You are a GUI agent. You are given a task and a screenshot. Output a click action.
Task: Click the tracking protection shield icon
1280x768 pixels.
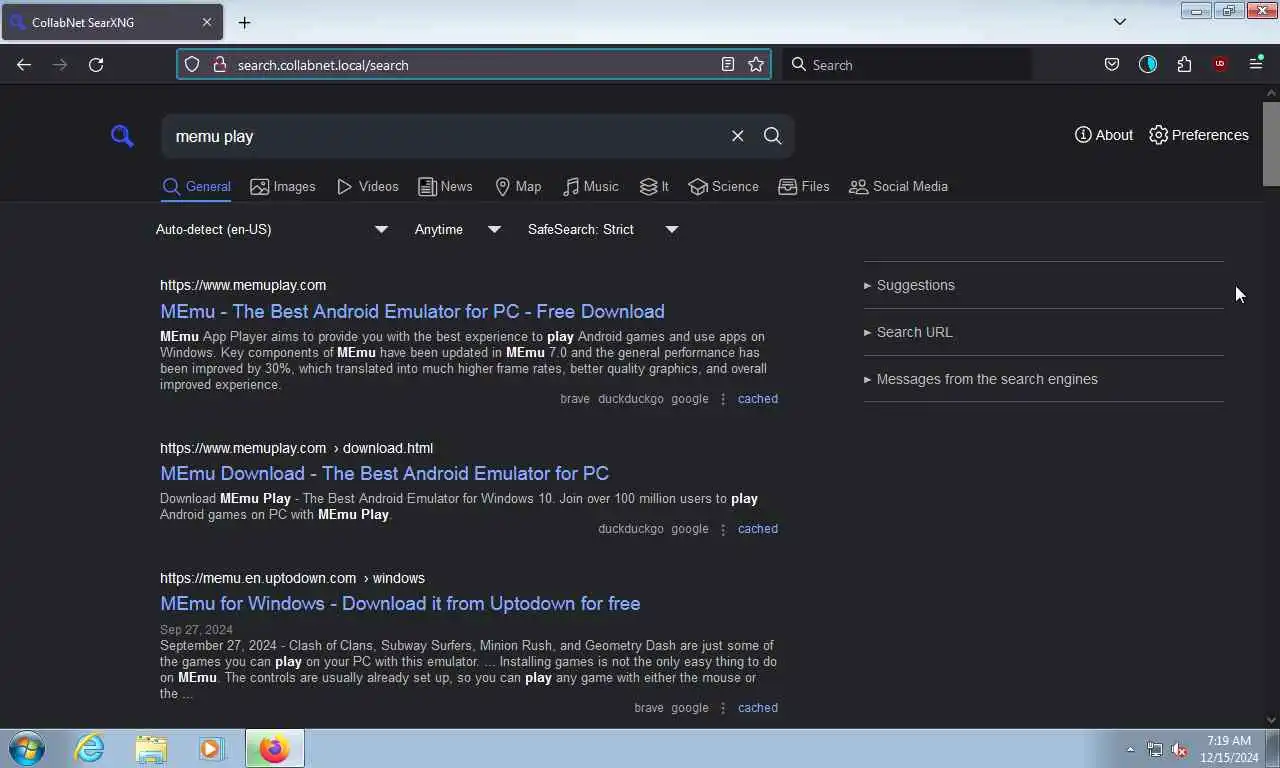pos(192,64)
